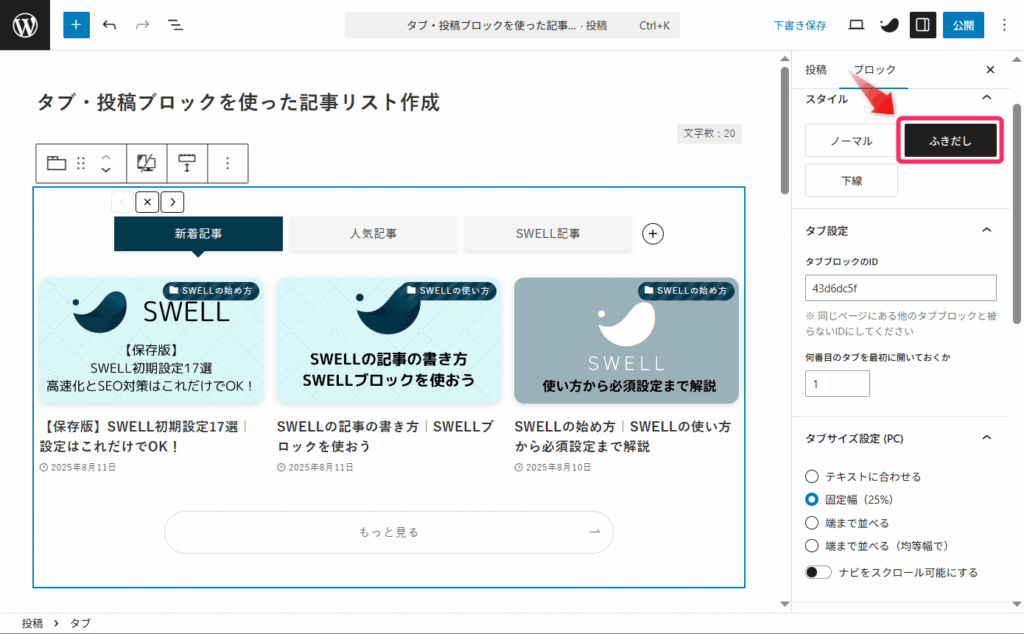Click タブ in the bottom breadcrumb

click(x=80, y=623)
